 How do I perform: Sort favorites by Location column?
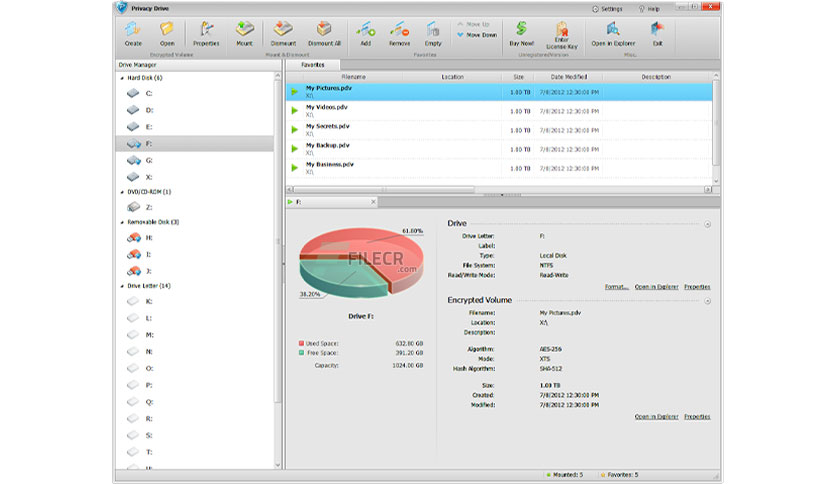click(452, 77)
